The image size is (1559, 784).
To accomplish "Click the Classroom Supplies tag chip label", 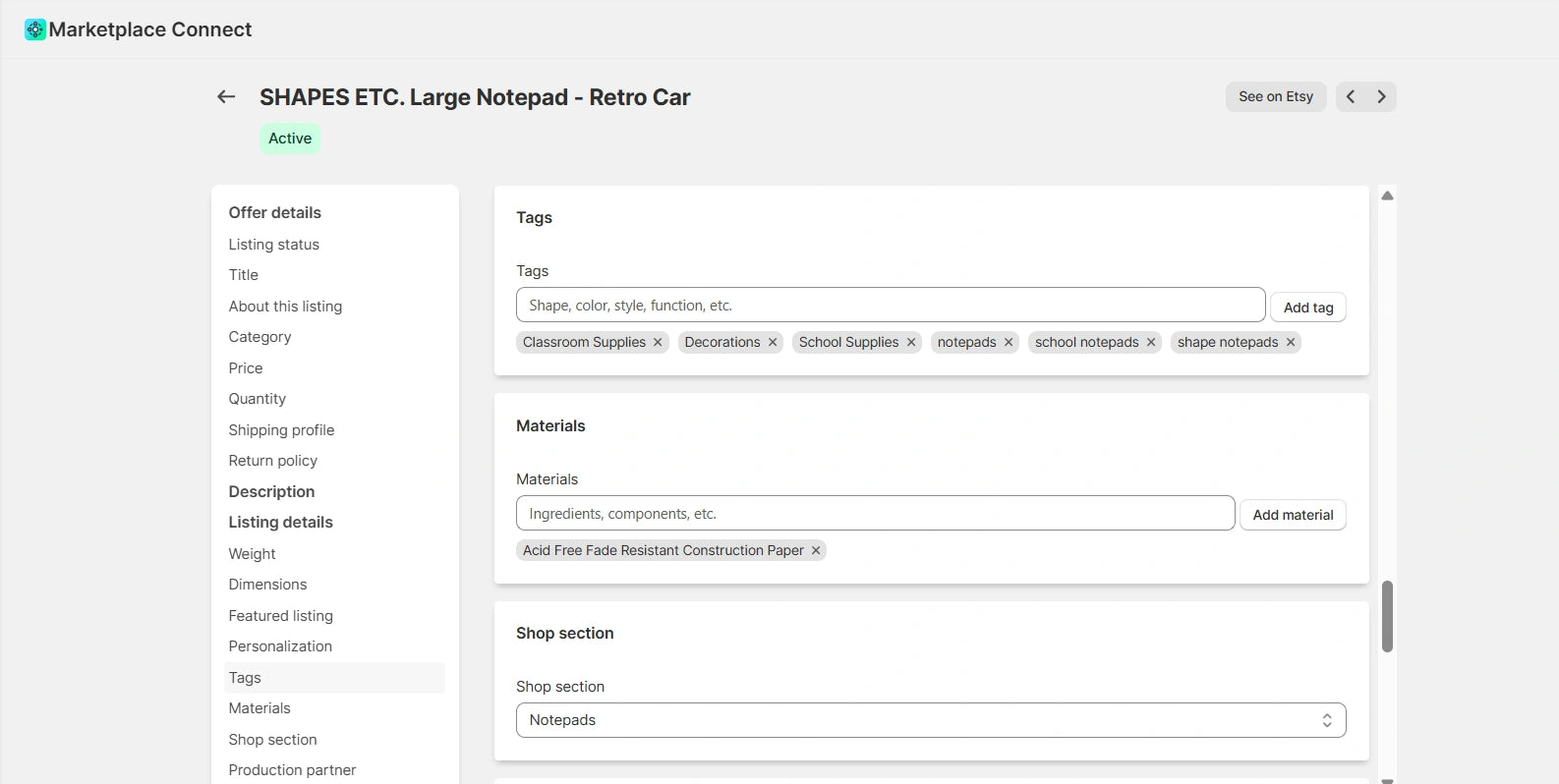I will [x=584, y=342].
